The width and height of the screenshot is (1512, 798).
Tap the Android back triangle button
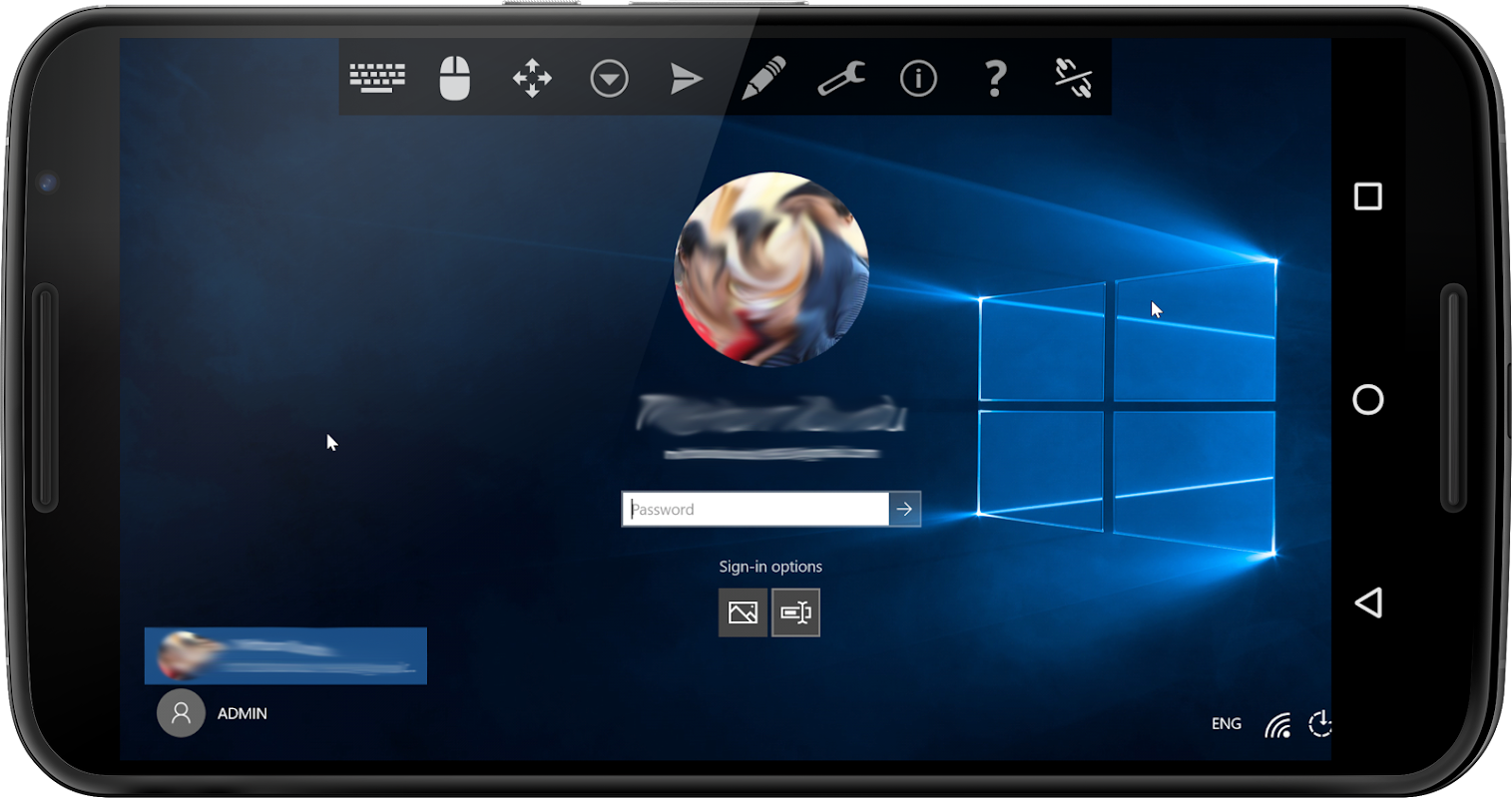click(1368, 602)
